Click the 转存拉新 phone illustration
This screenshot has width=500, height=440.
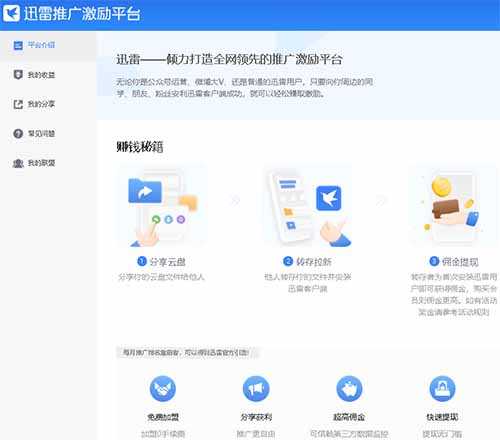(x=308, y=206)
